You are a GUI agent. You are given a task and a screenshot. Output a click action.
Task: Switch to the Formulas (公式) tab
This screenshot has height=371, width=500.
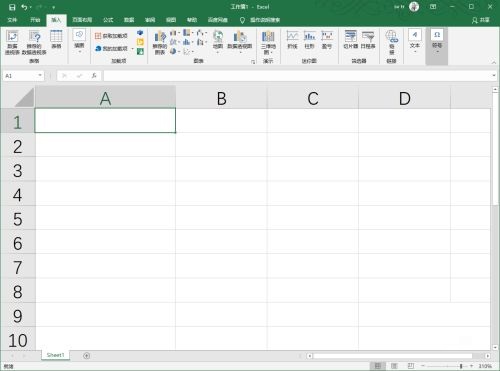point(108,20)
